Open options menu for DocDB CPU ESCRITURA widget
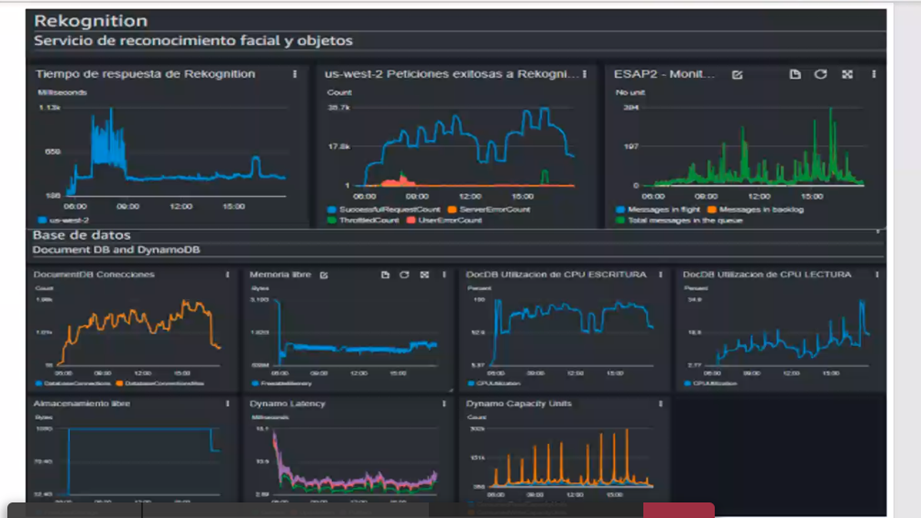This screenshot has height=518, width=921. pyautogui.click(x=660, y=274)
